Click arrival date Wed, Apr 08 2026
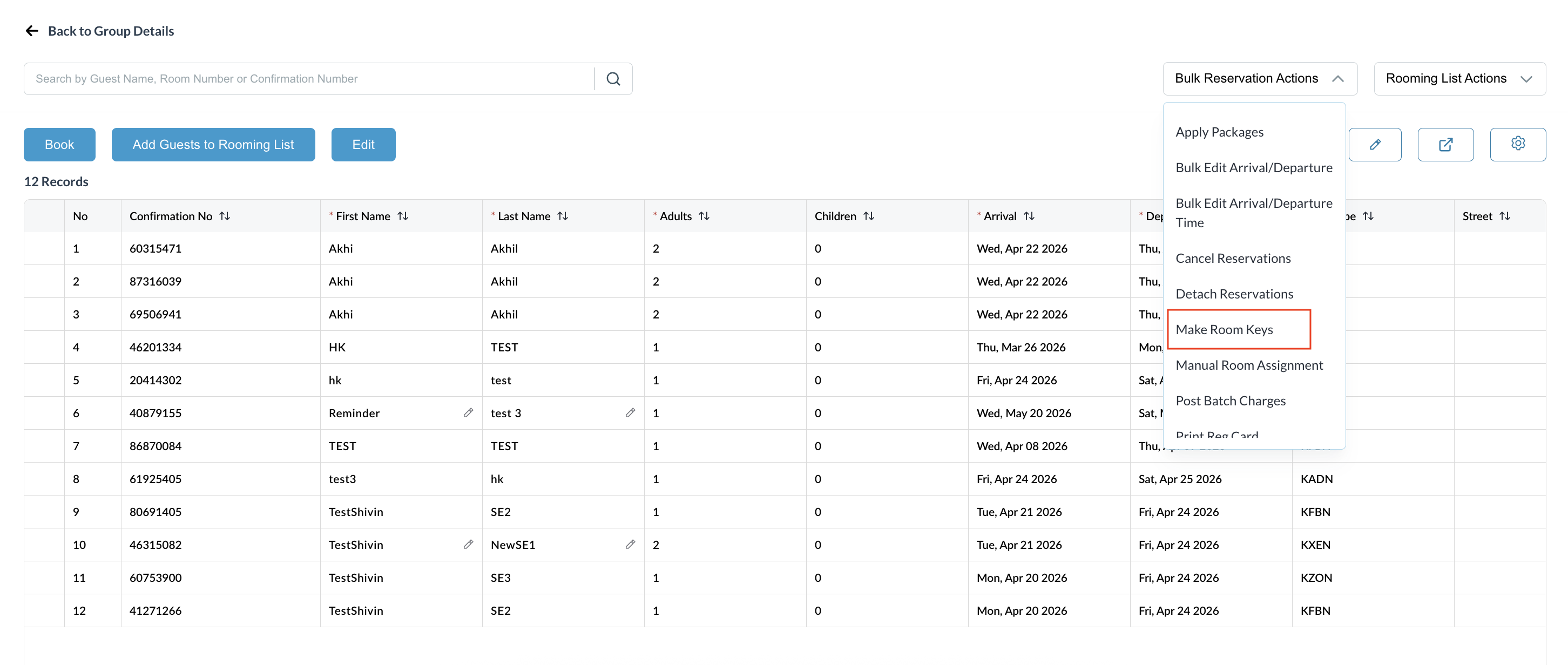The width and height of the screenshot is (1568, 665). tap(1022, 445)
